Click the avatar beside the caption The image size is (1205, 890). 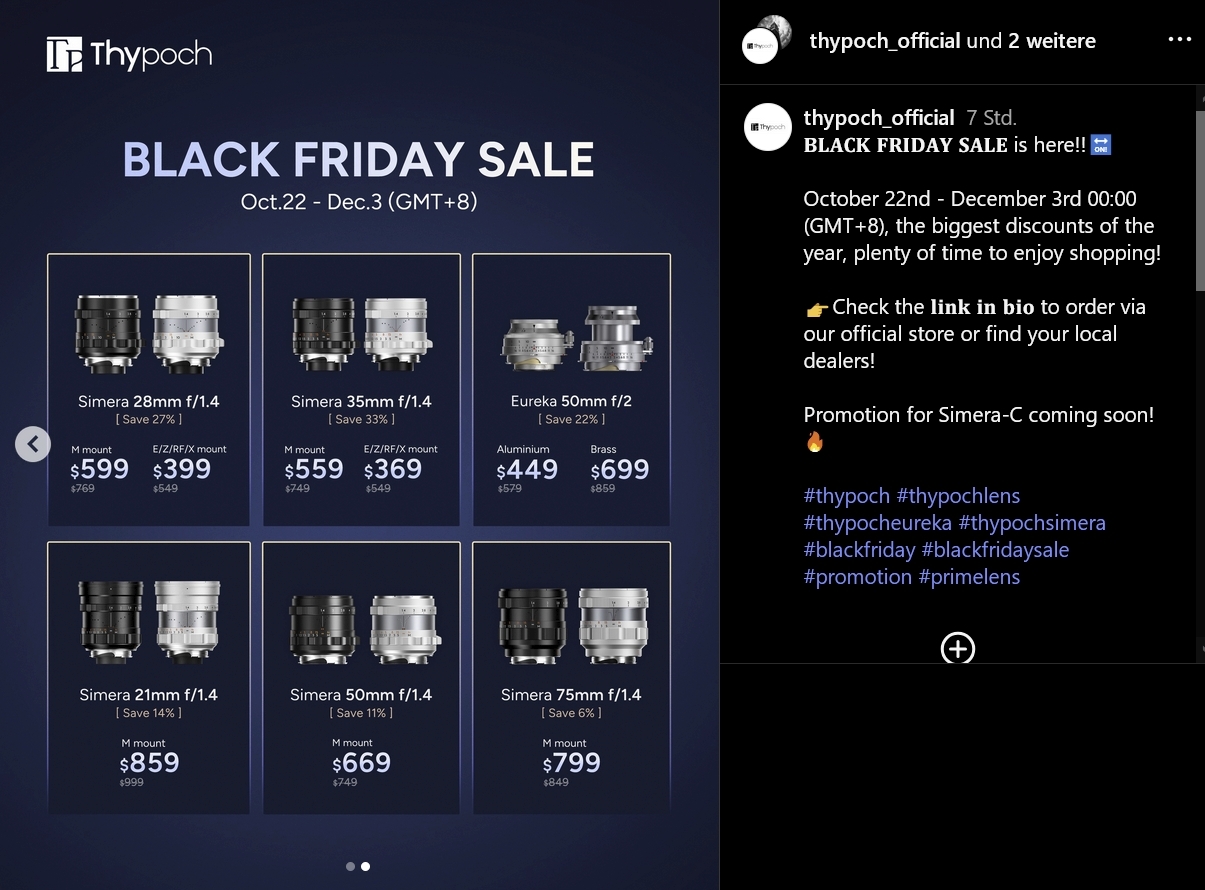click(768, 127)
